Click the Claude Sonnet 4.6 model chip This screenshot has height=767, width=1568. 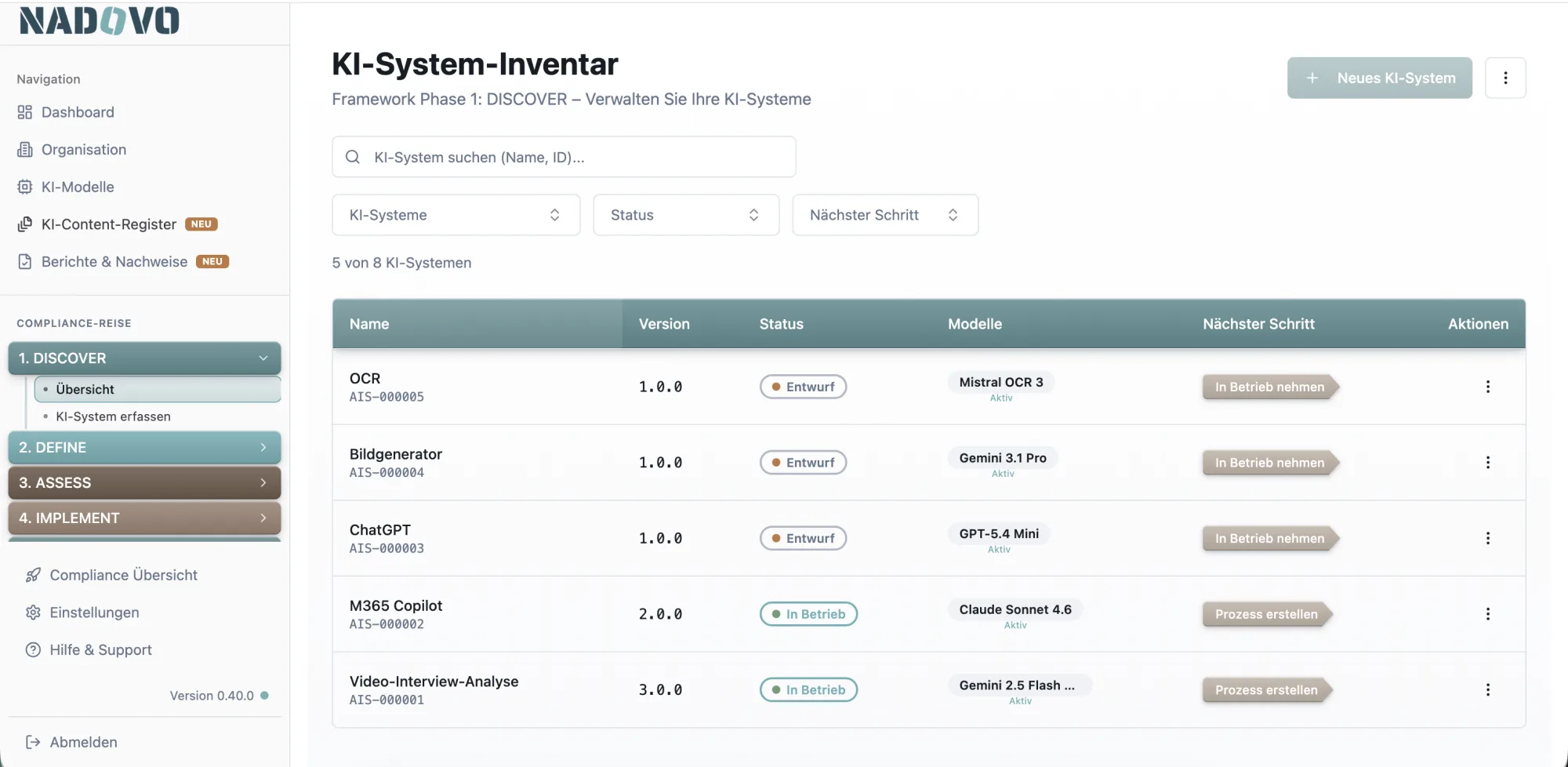(x=1015, y=609)
